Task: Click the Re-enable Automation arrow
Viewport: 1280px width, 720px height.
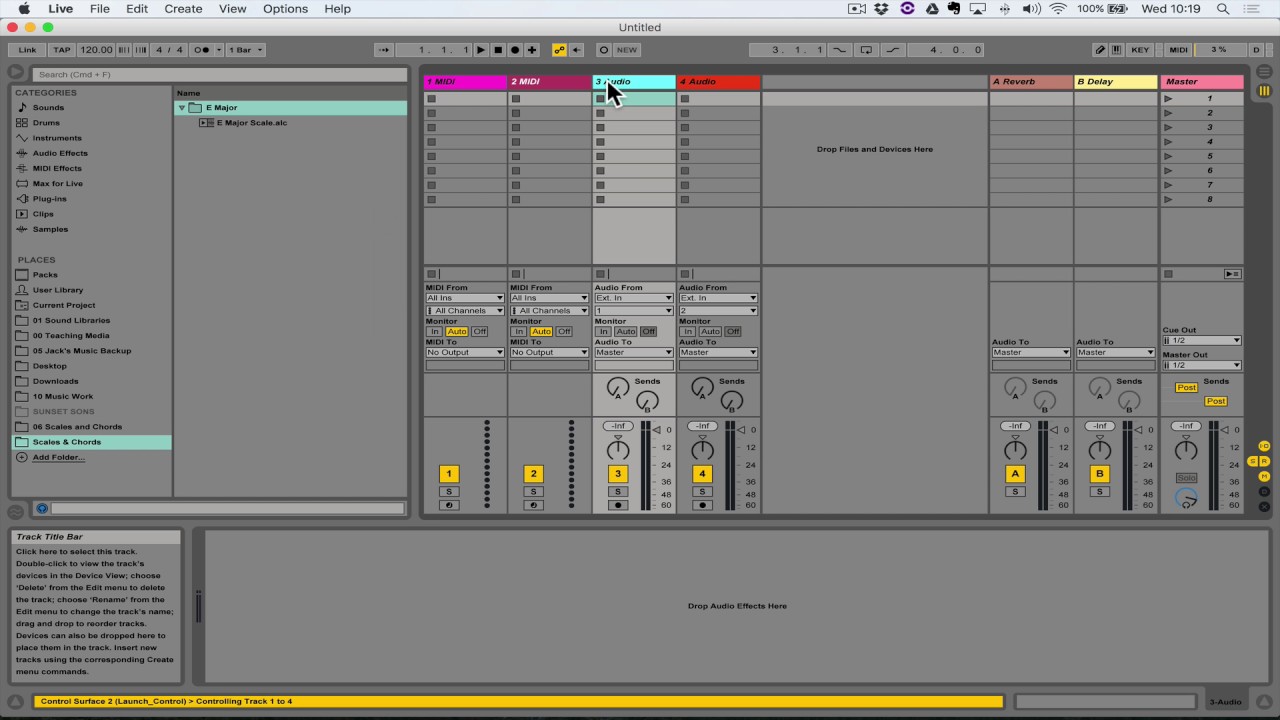Action: pyautogui.click(x=576, y=50)
